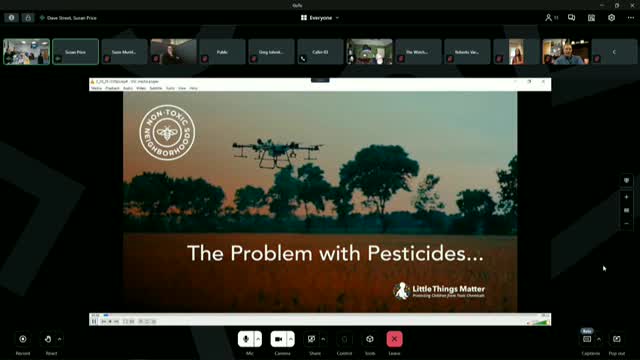Expand the Camera options chevron
640x360 pixels.
(x=291, y=339)
